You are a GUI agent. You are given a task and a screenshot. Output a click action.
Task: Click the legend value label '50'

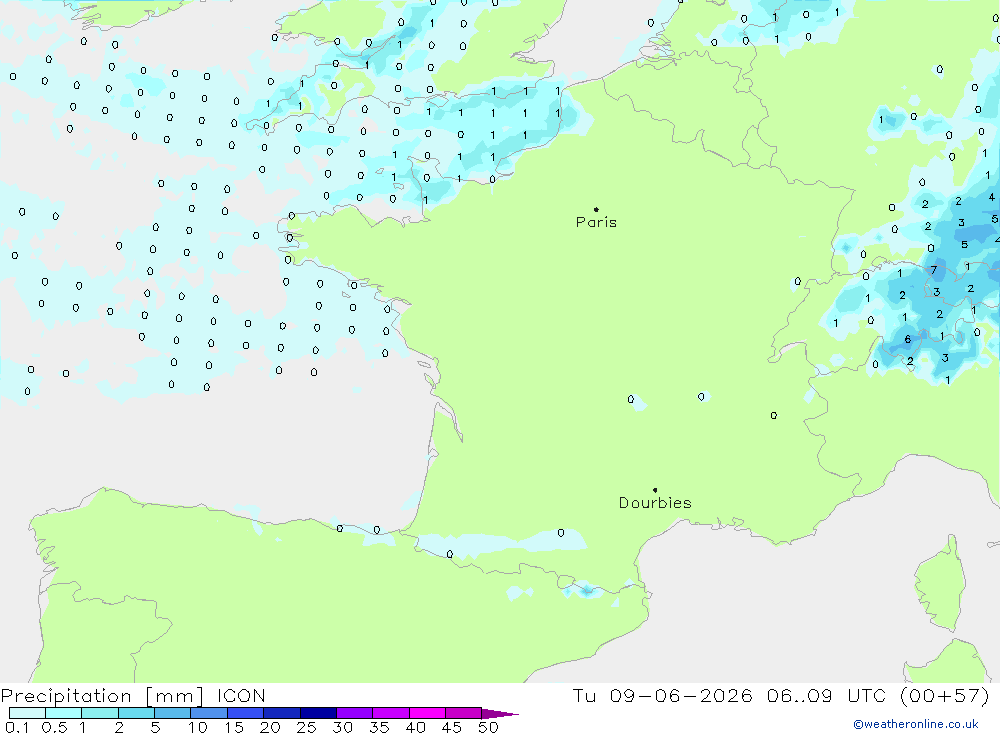(x=488, y=727)
